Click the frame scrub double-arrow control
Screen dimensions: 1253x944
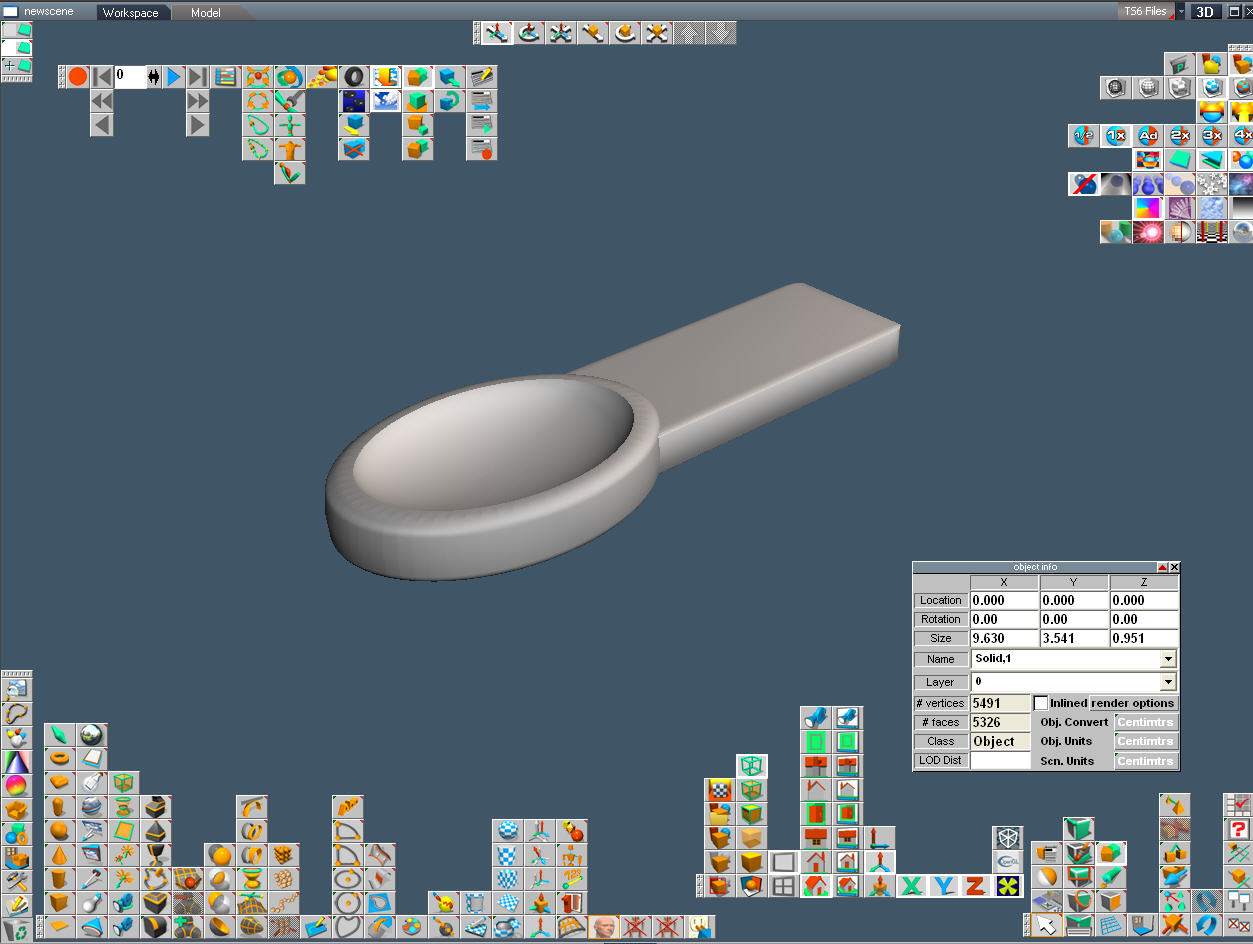click(x=154, y=77)
